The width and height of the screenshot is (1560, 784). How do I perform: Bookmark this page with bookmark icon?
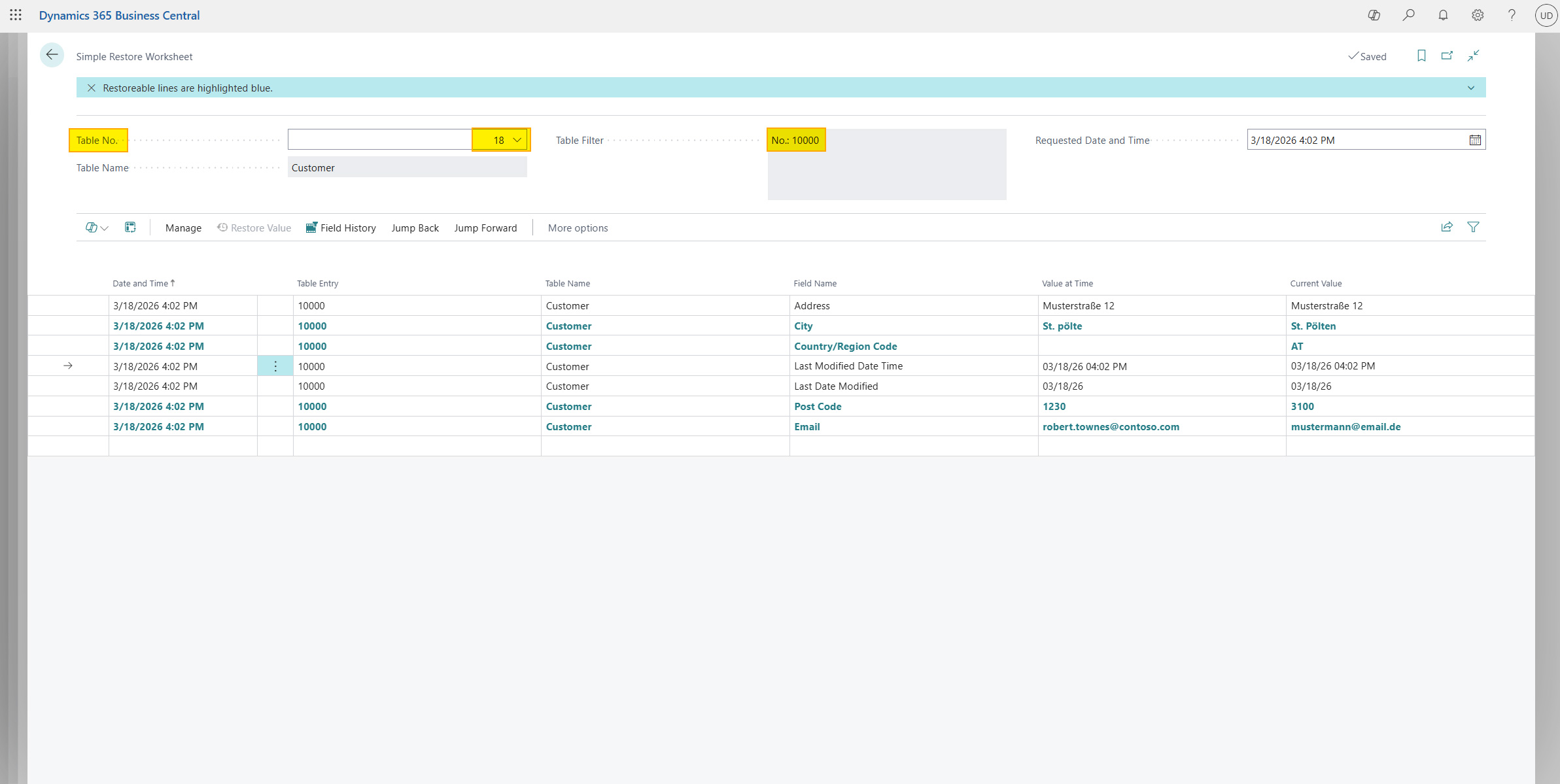(x=1421, y=56)
